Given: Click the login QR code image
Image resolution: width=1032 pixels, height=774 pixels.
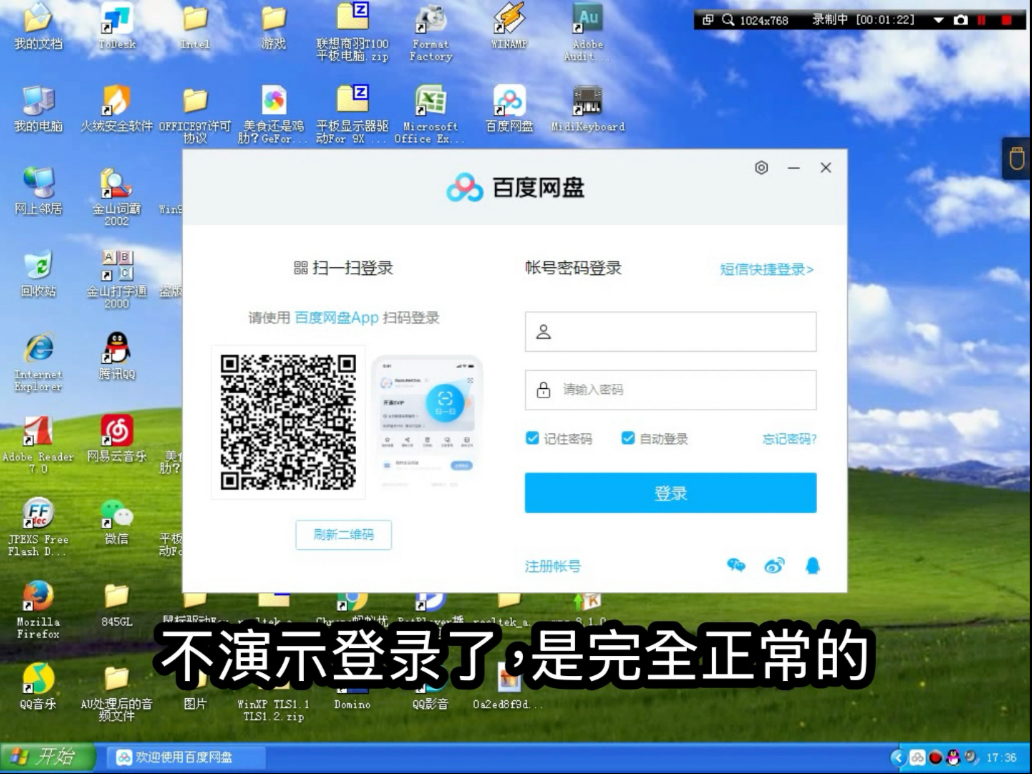Looking at the screenshot, I should click(288, 422).
